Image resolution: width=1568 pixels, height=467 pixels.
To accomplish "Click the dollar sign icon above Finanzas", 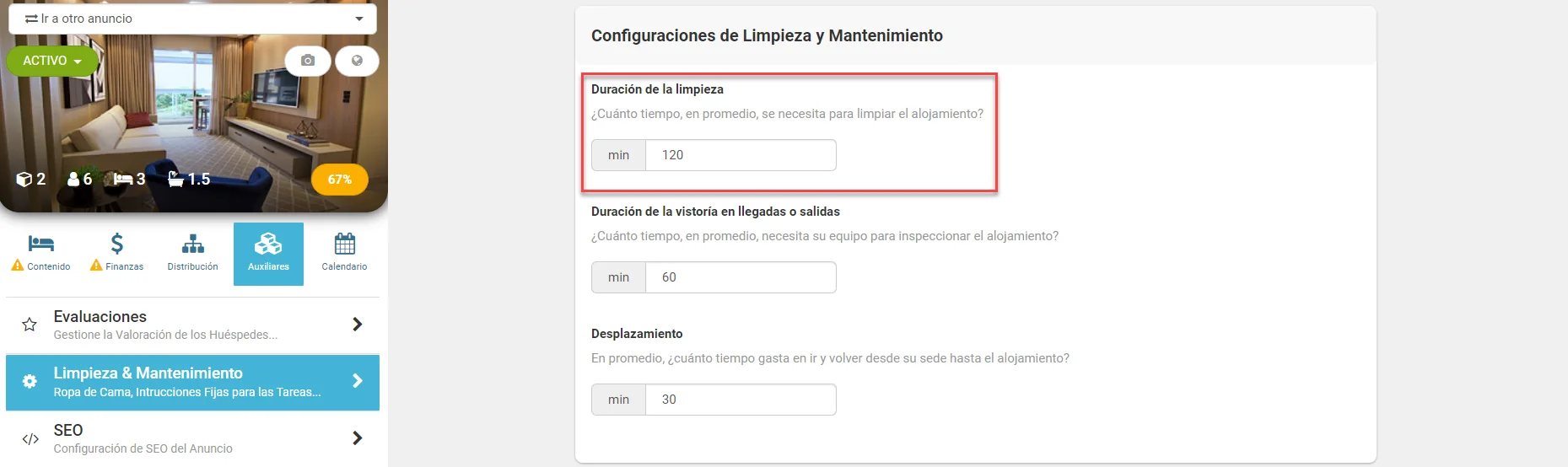I will [117, 244].
